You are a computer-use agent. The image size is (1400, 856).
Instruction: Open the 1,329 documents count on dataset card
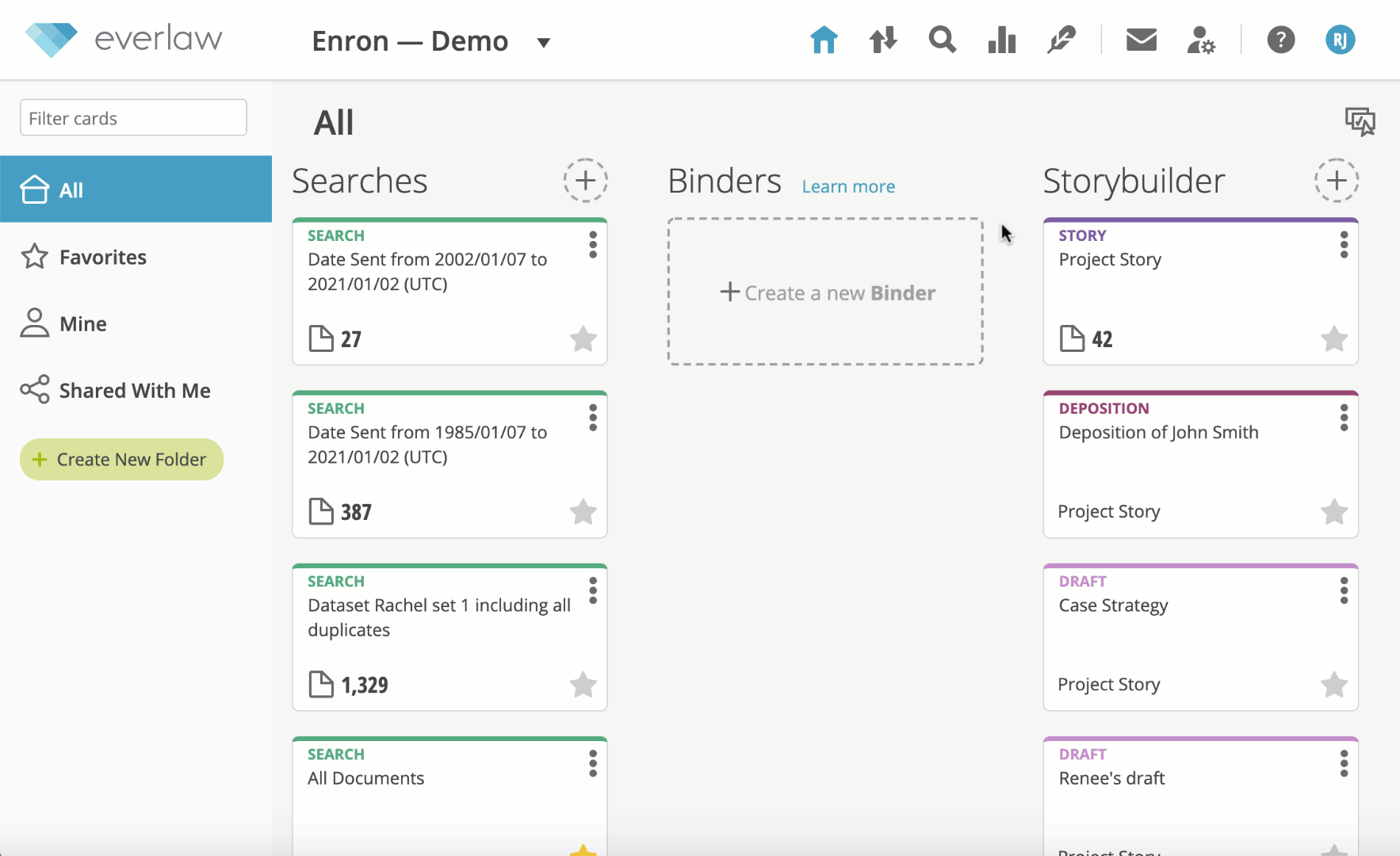[348, 685]
